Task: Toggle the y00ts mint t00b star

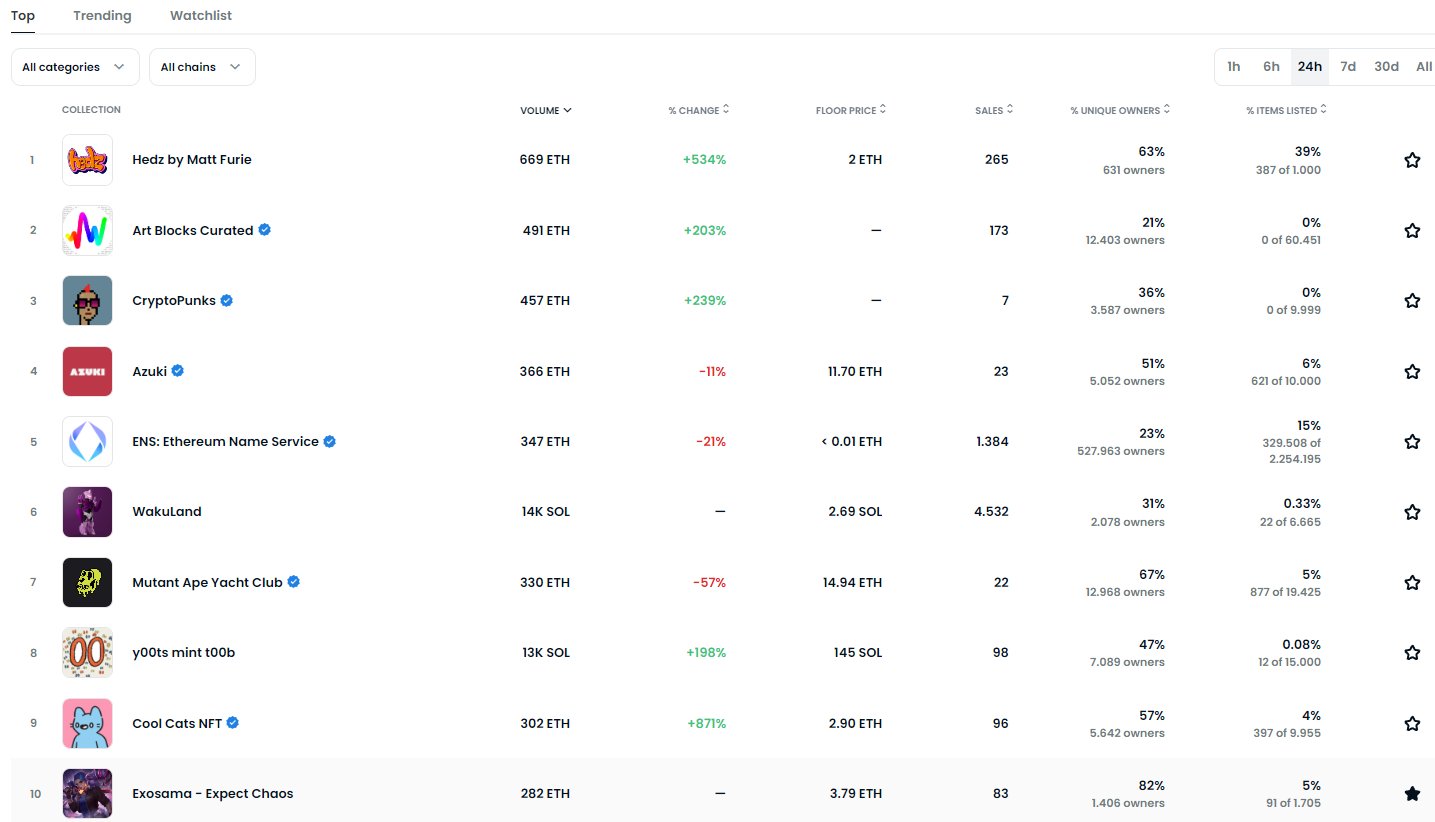Action: coord(1412,653)
